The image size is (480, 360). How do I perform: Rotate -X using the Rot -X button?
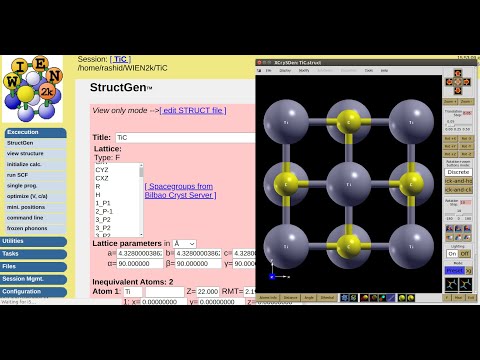click(x=466, y=139)
